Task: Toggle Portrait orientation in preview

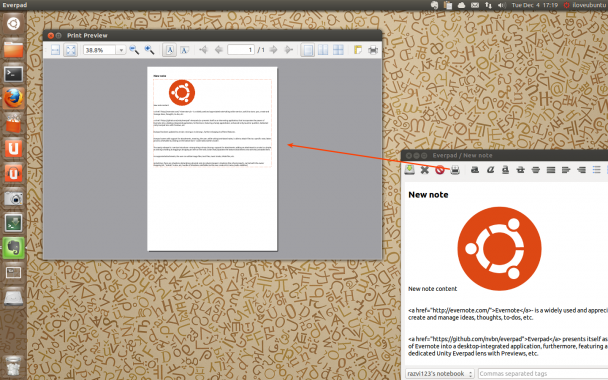Action: tap(169, 50)
